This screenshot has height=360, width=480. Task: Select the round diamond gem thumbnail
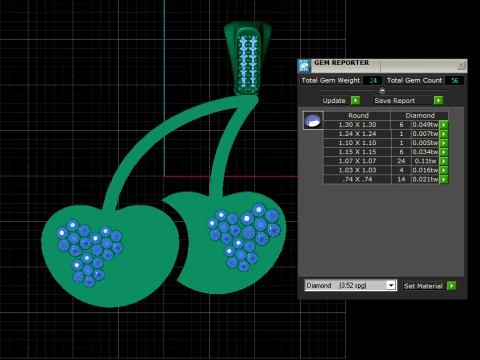point(313,120)
